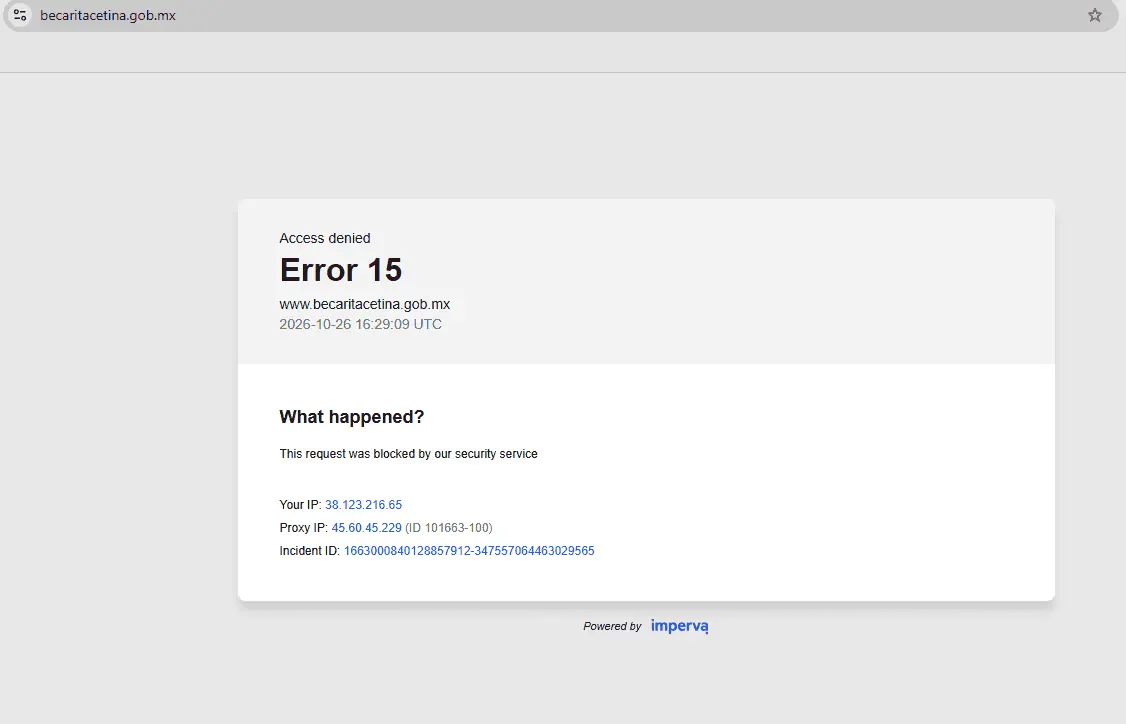Click the '(ID 101663-100)' proxy ID text

coord(449,528)
